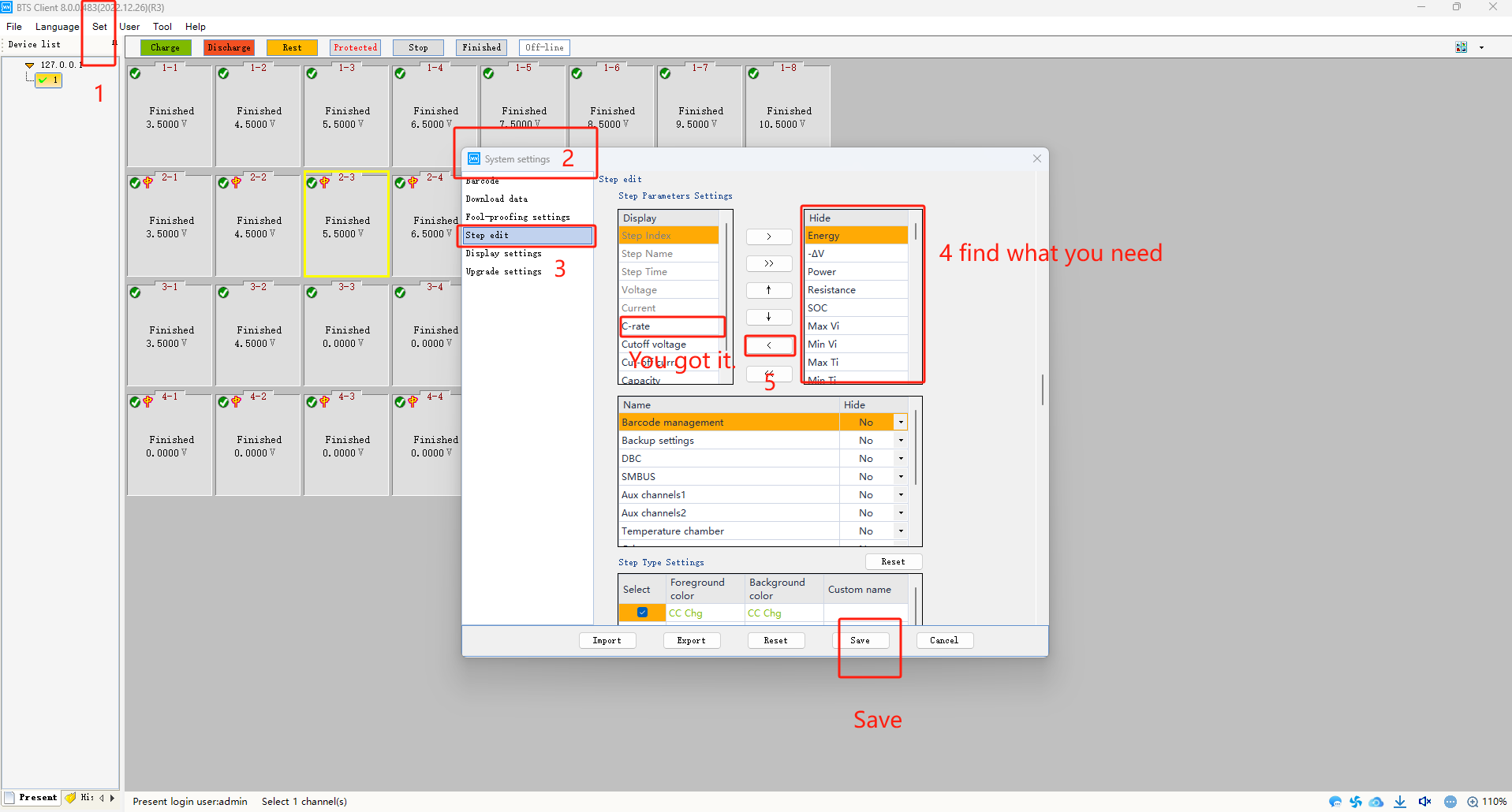Open Hide dropdown for DBC
The width and height of the screenshot is (1512, 812).
[901, 459]
